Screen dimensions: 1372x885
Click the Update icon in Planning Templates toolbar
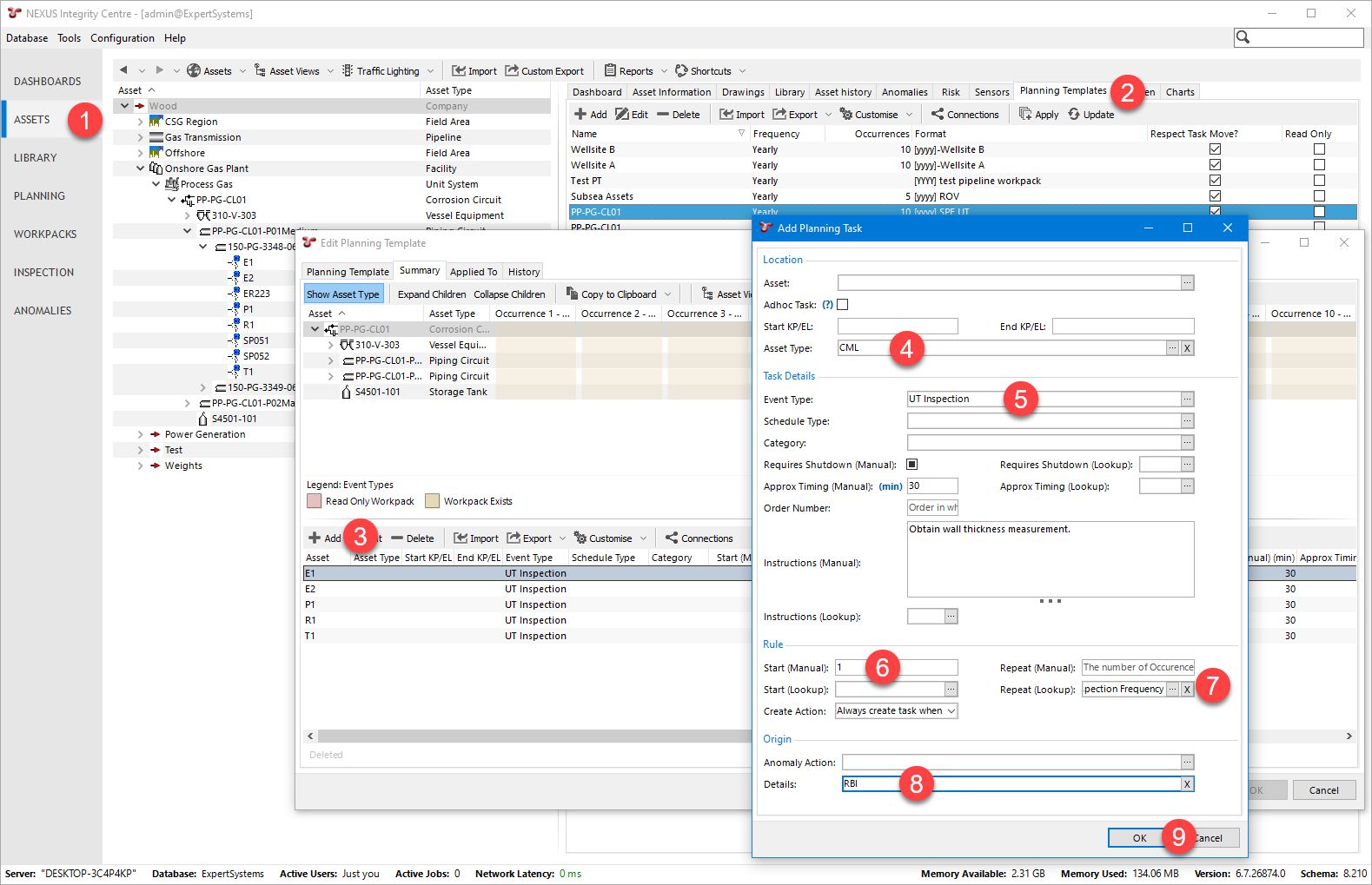(x=1075, y=115)
